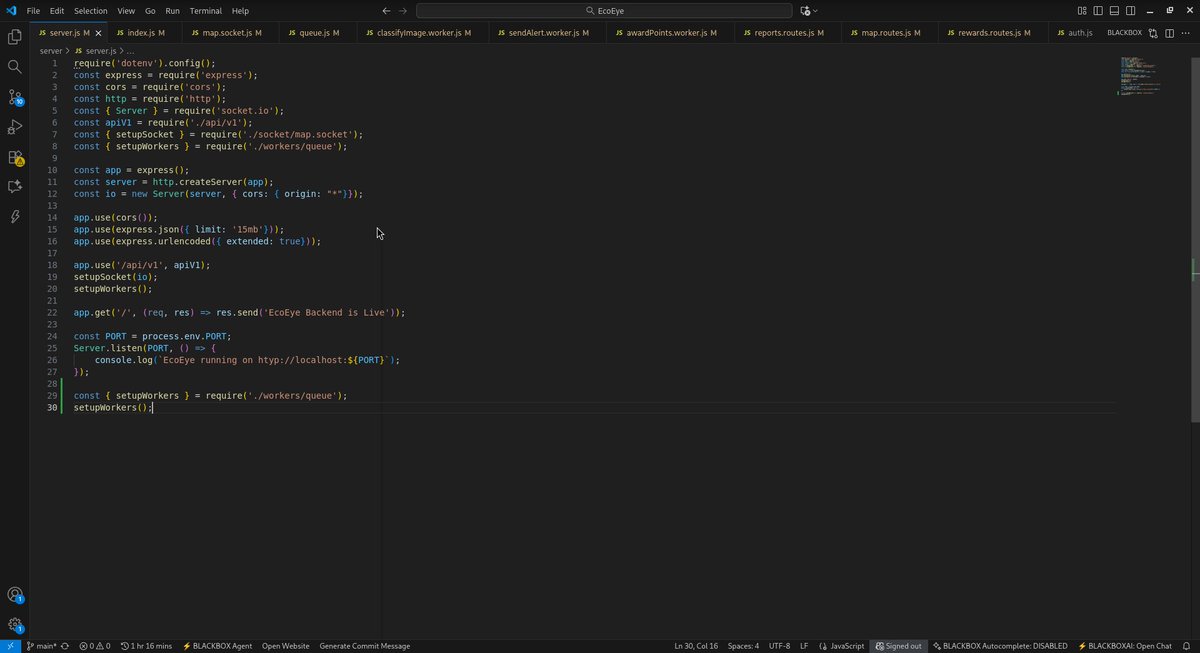Change indentation via Spaces: 4
The image size is (1200, 653).
click(743, 646)
